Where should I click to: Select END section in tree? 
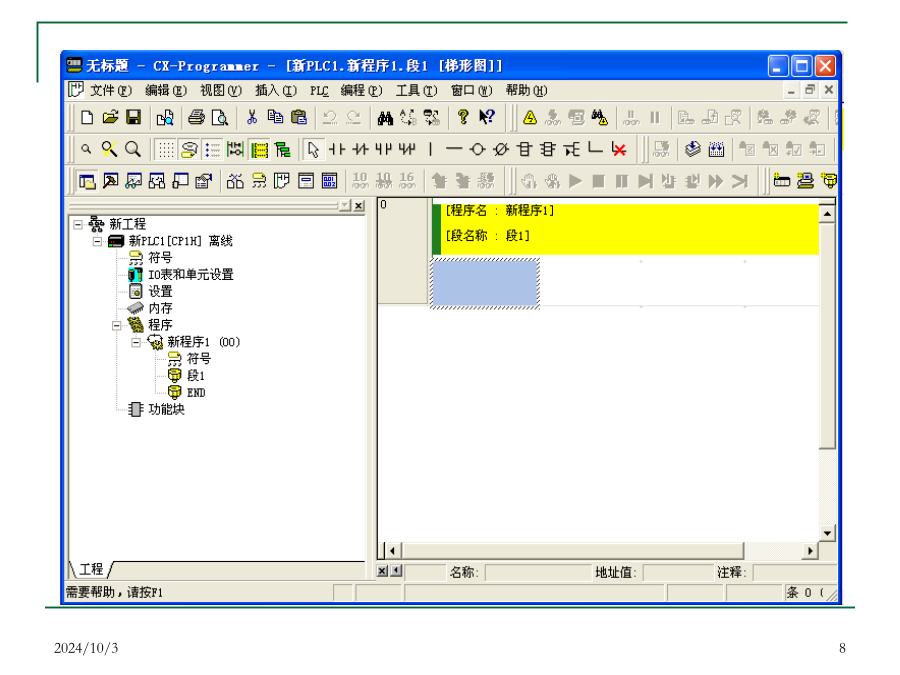click(196, 393)
